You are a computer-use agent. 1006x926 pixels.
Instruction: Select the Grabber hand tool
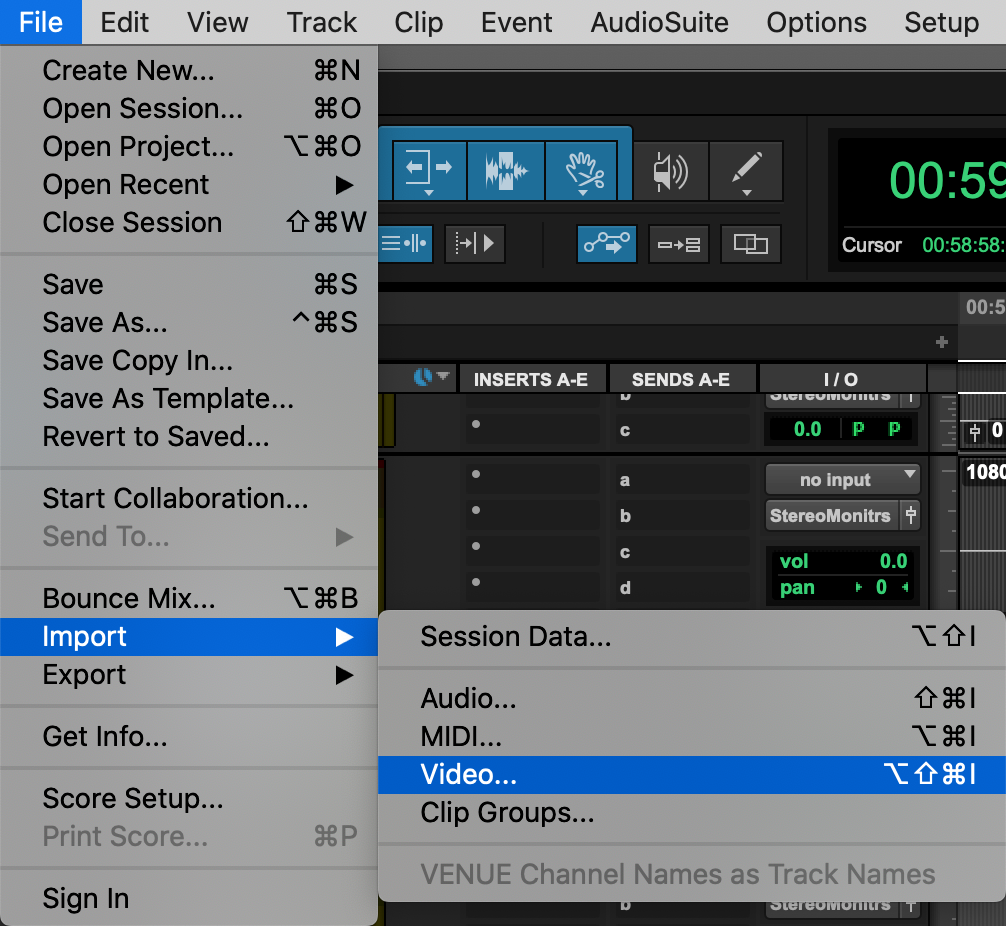582,171
